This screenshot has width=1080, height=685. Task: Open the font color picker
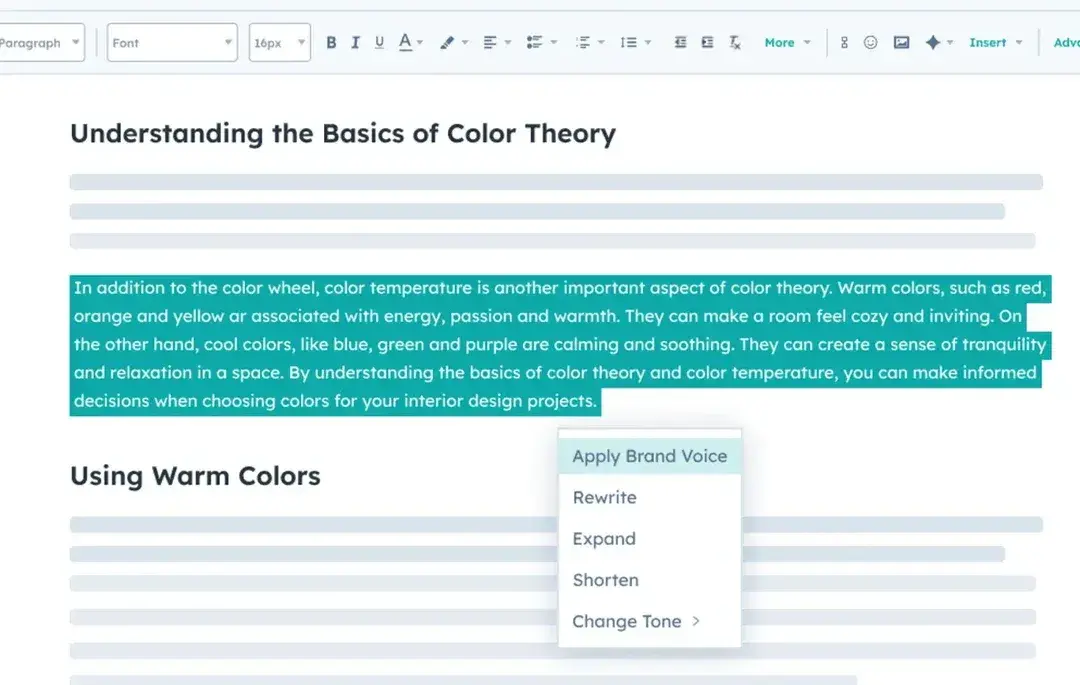[x=407, y=42]
